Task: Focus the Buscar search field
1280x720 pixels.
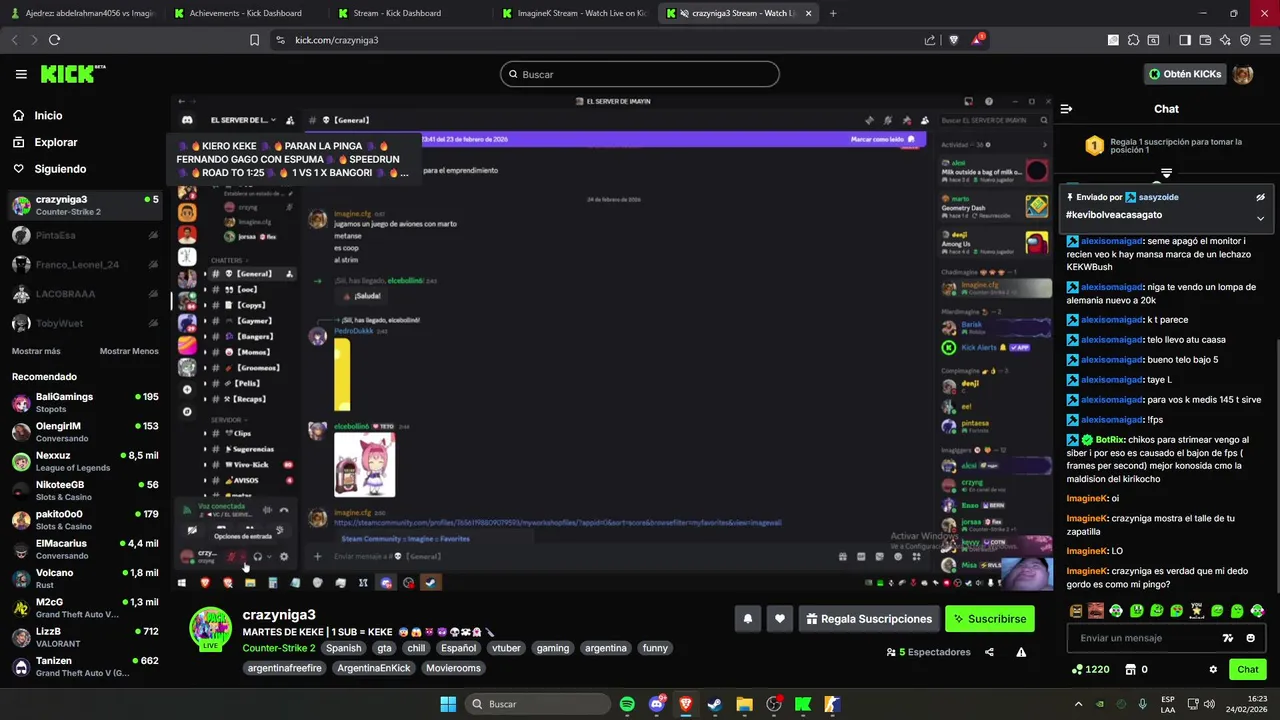Action: tap(640, 74)
